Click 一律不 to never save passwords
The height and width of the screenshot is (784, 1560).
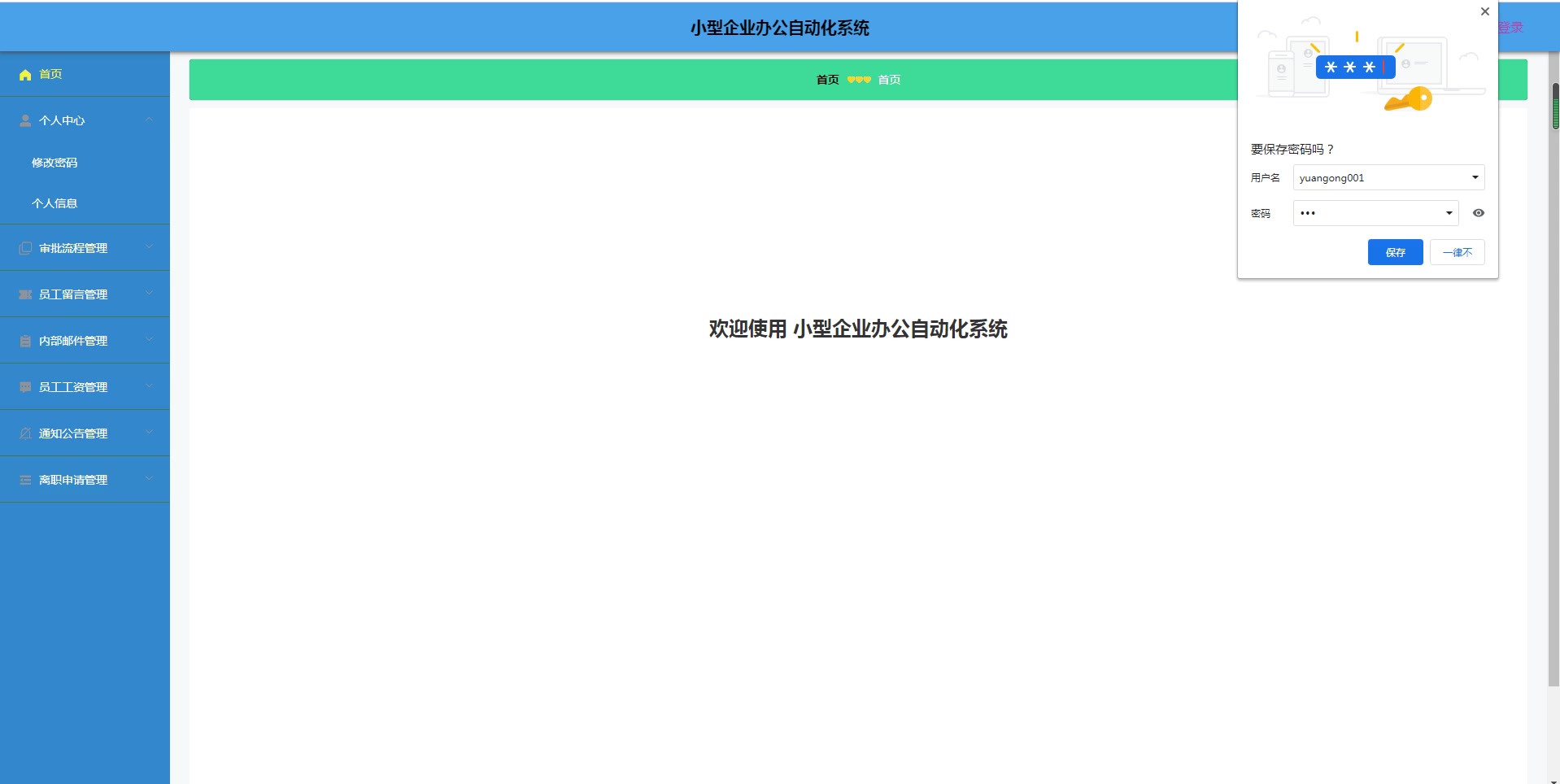1457,252
